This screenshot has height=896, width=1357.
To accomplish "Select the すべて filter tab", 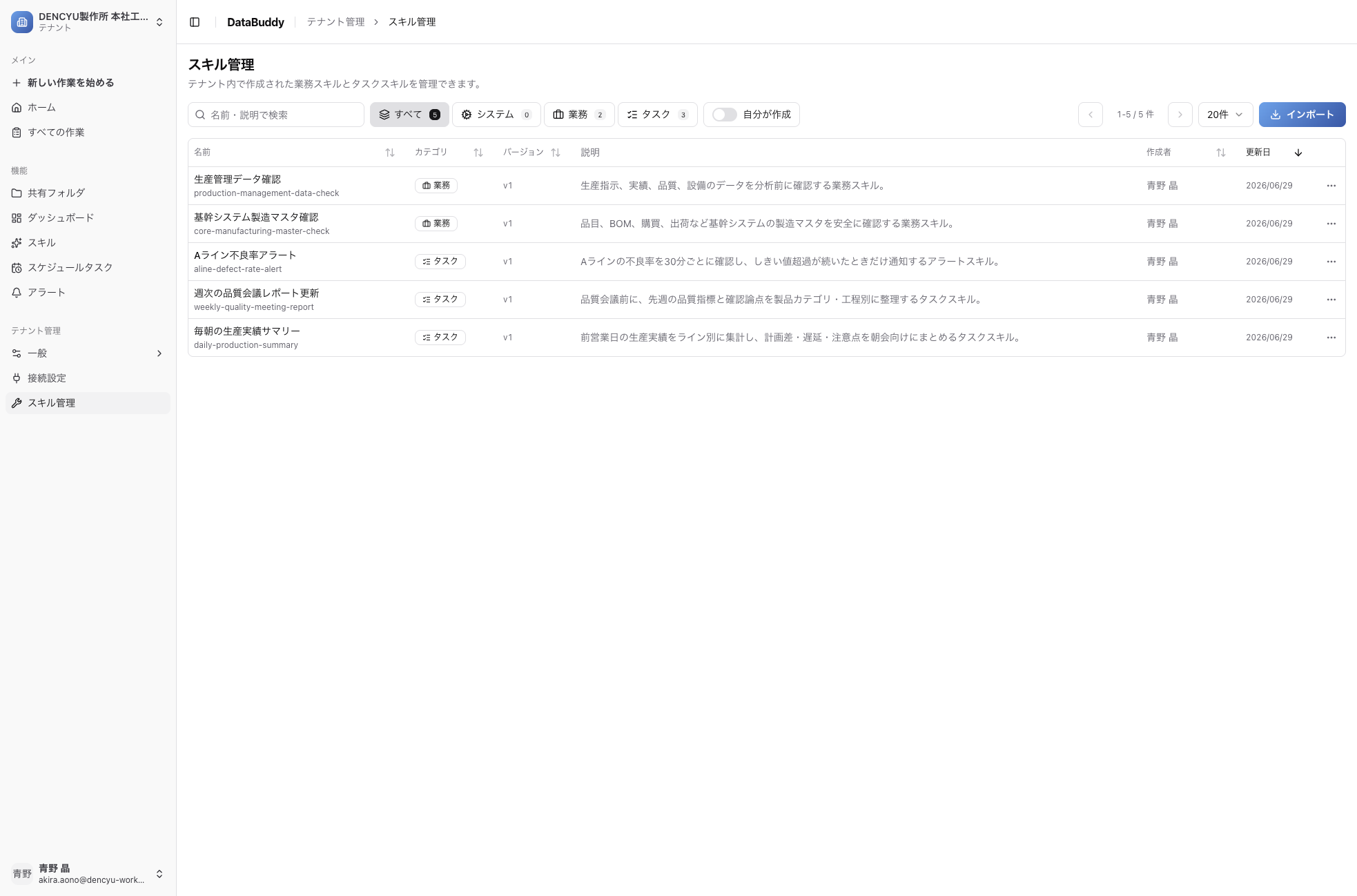I will (409, 115).
